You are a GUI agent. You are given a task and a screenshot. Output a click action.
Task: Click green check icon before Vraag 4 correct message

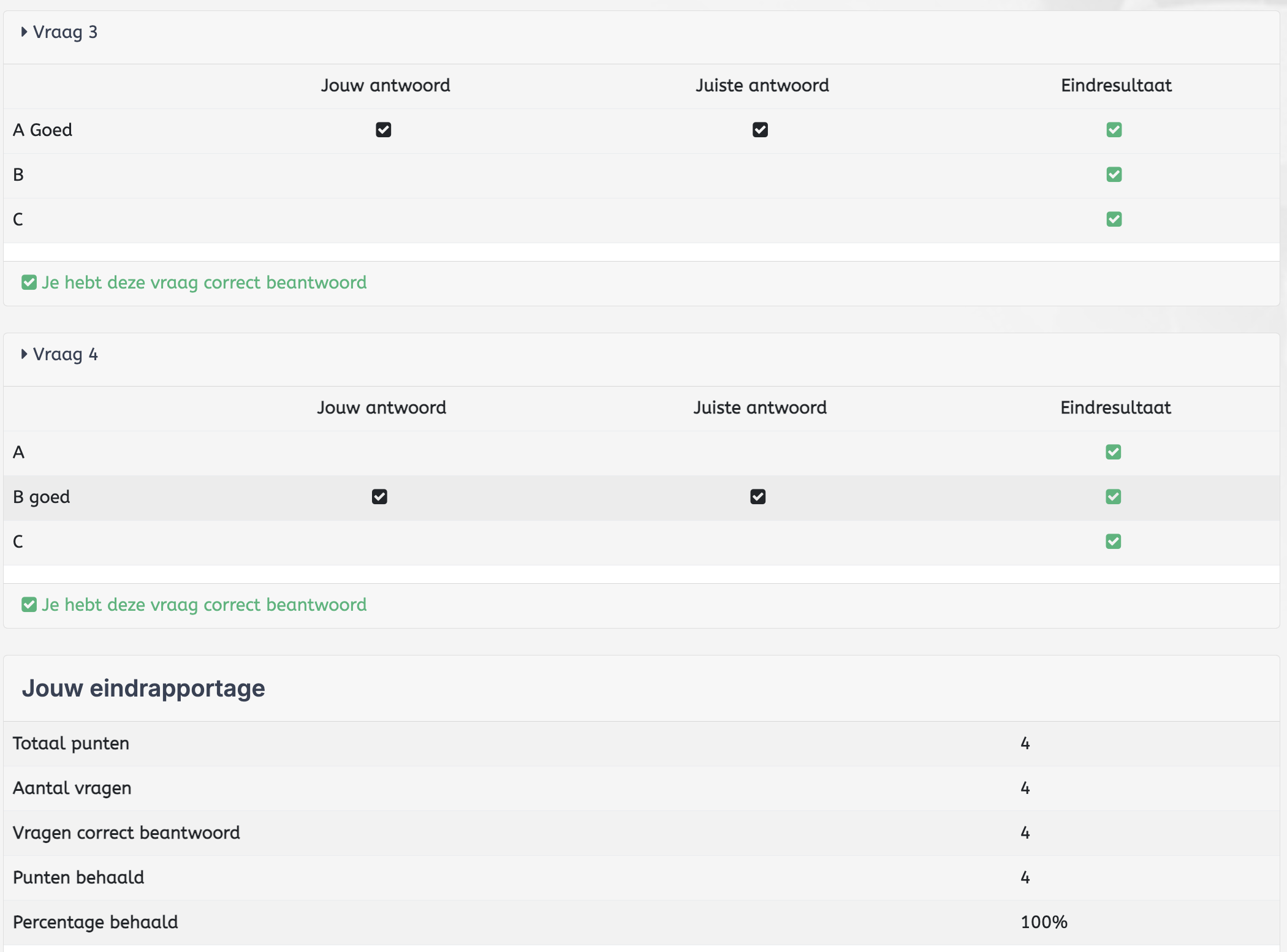29,605
